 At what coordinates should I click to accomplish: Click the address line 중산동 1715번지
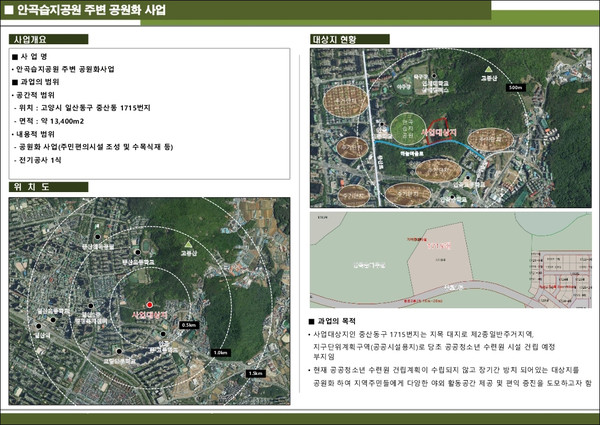82,108
